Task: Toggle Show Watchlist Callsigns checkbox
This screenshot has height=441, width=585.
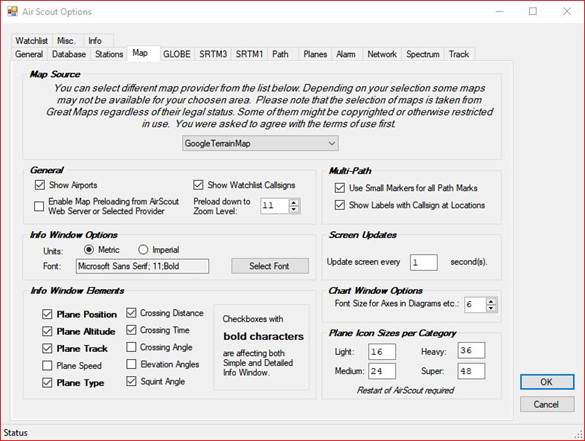Action: (198, 185)
